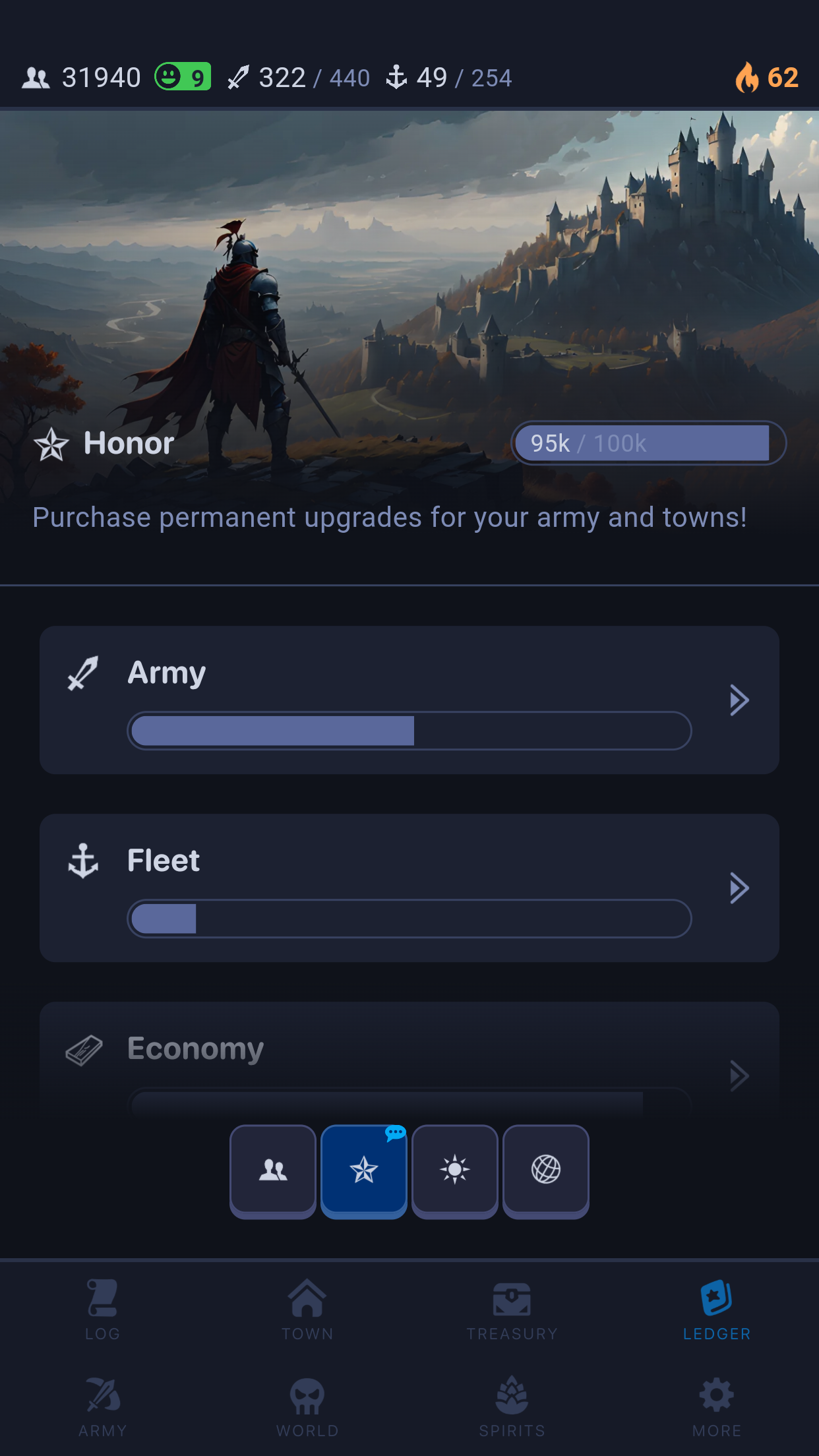Tap the population count 31940
The width and height of the screenshot is (819, 1456).
[101, 78]
